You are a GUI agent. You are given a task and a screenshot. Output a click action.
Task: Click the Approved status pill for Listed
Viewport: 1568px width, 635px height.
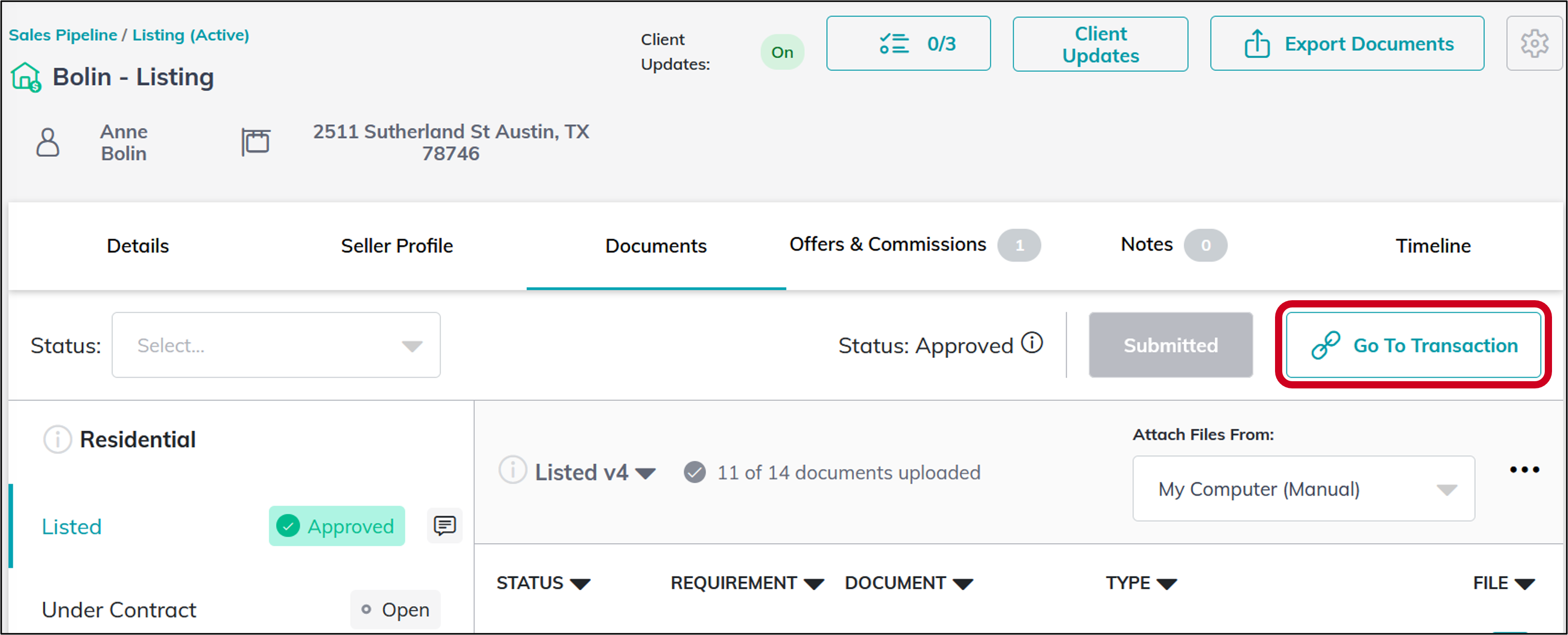click(337, 526)
